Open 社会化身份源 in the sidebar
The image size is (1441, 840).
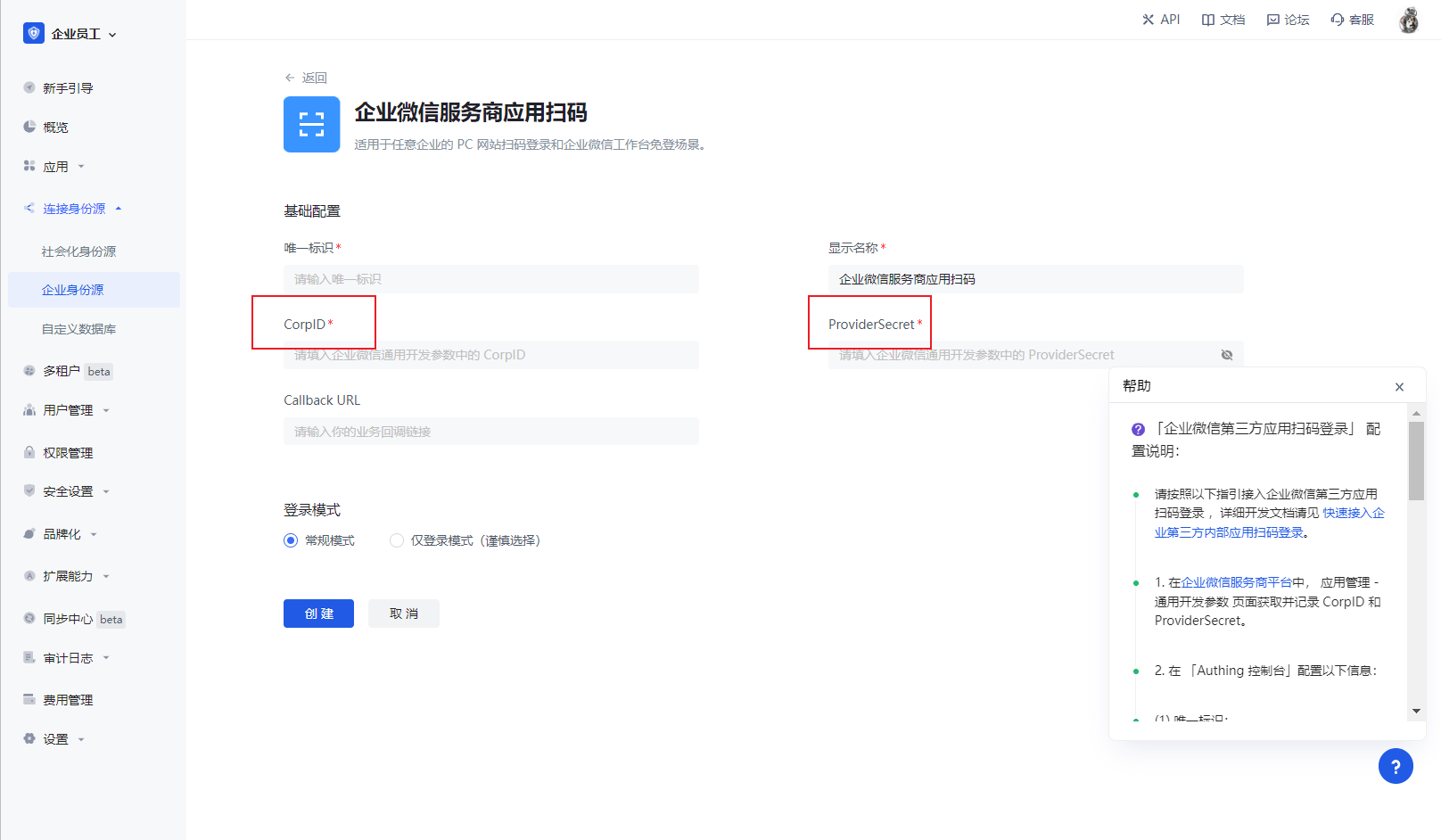click(78, 251)
